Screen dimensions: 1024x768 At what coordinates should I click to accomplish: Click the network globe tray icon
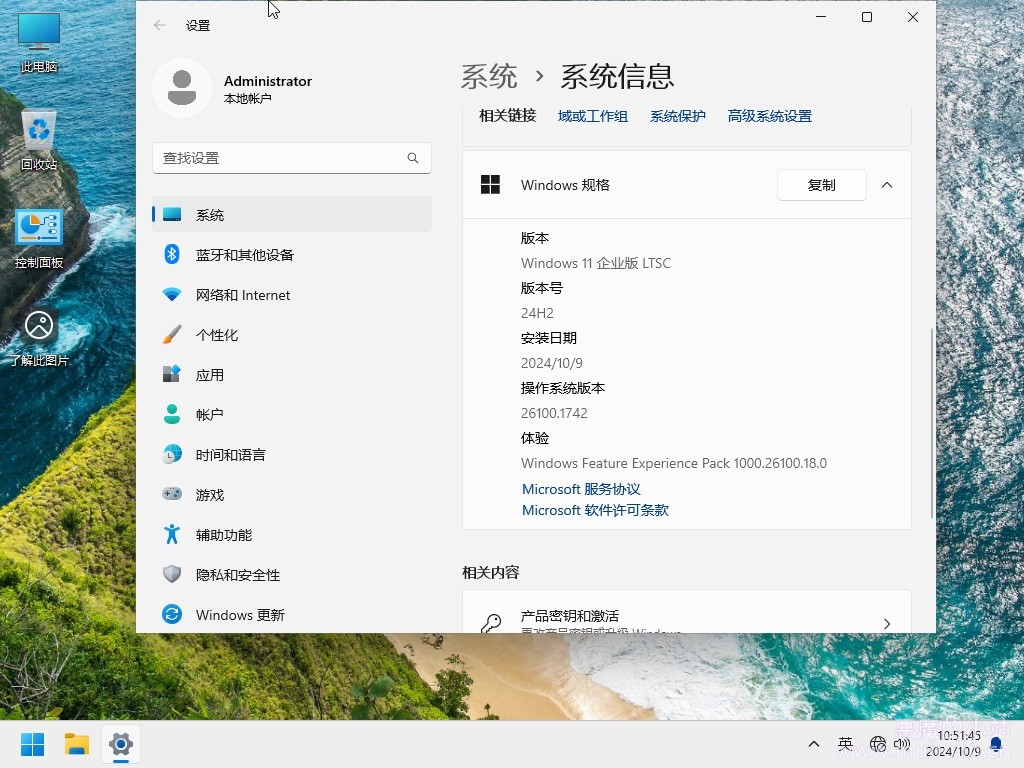click(878, 744)
